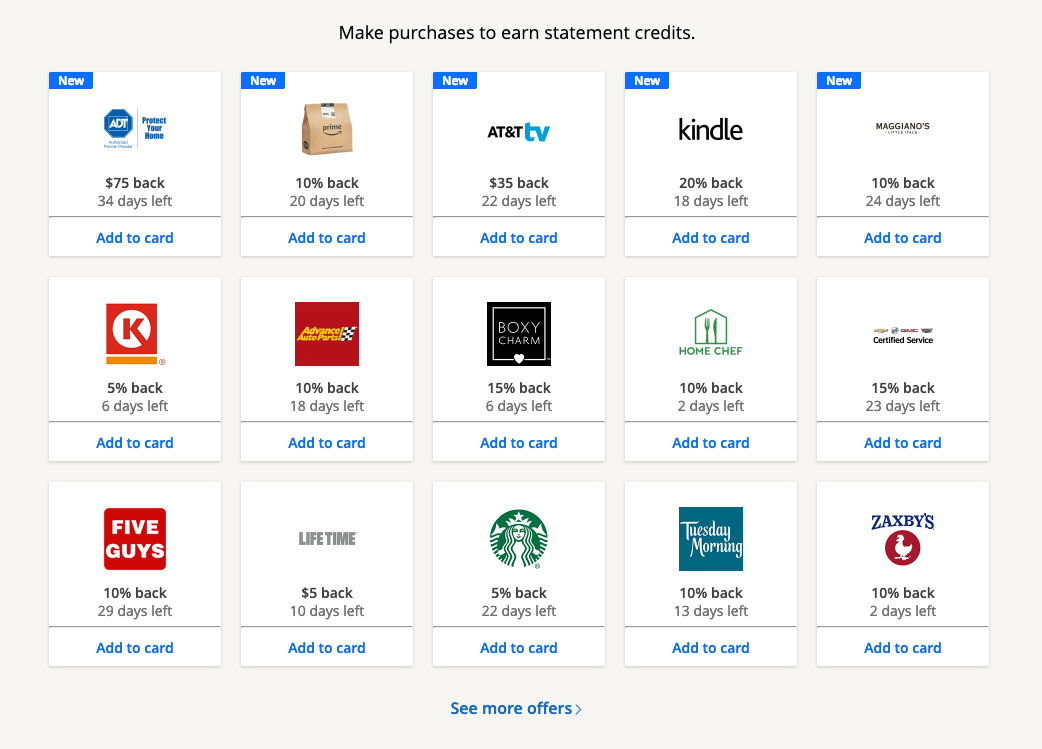Add the Certified Service offer to card
This screenshot has height=749, width=1042.
(903, 443)
